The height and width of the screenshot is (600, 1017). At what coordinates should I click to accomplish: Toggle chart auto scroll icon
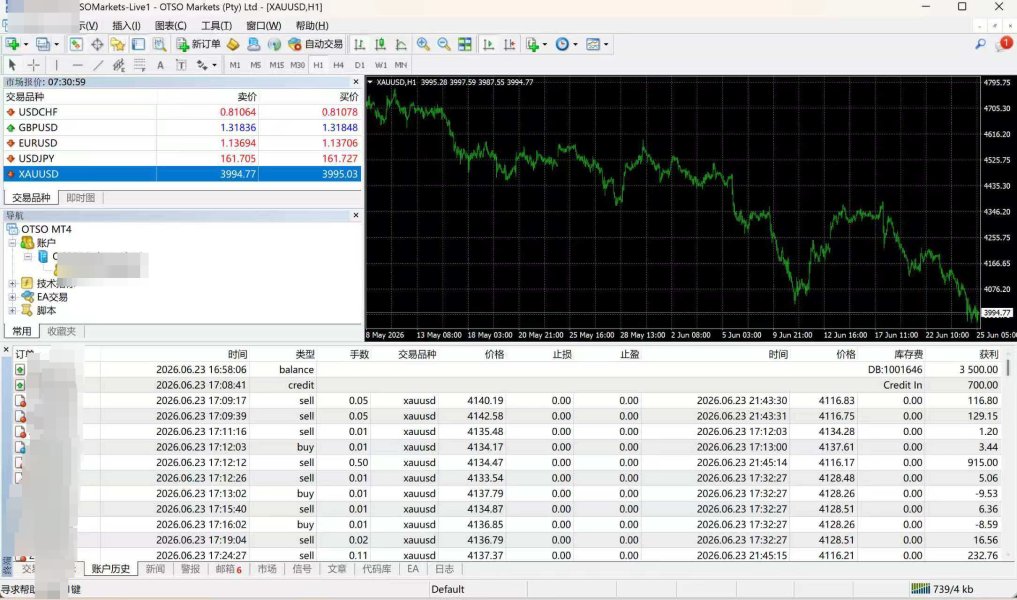point(488,44)
